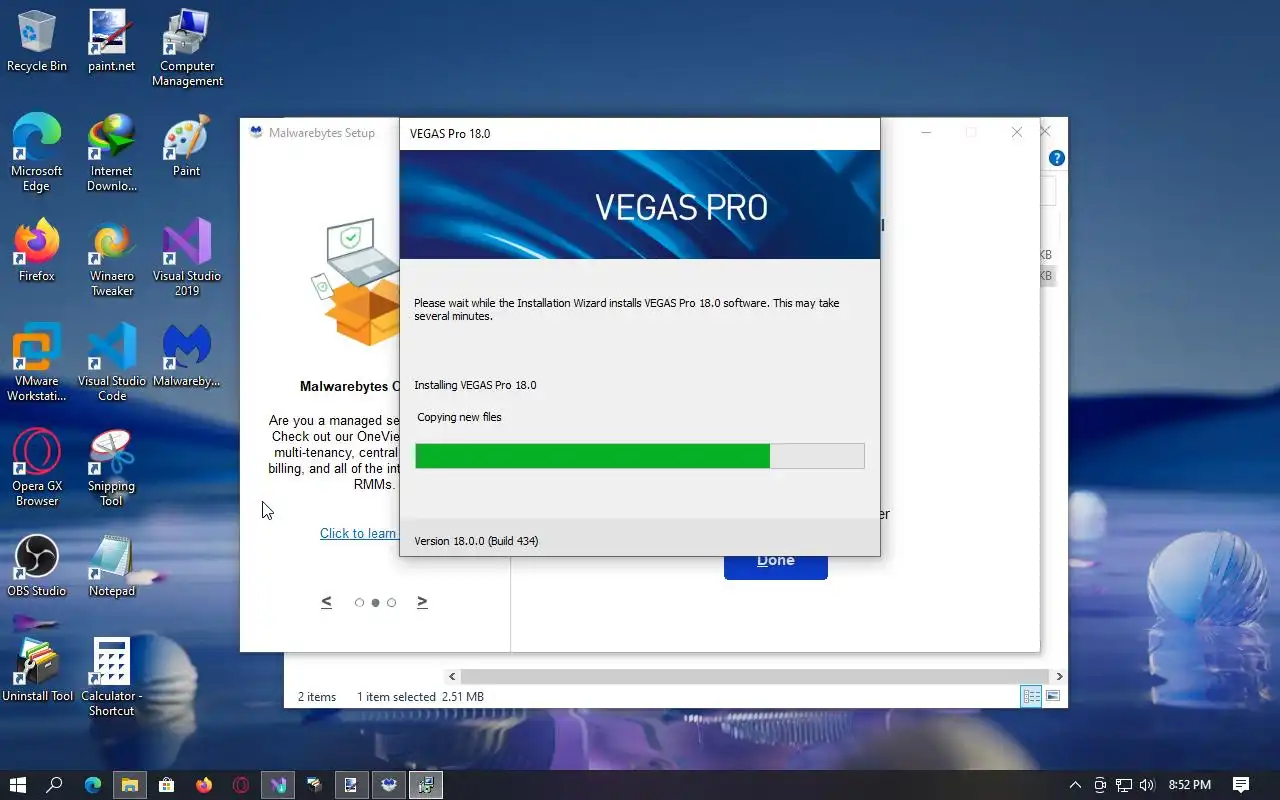Screen dimensions: 1280x800
Task: Open the 8:52 PM clock
Action: point(1190,785)
